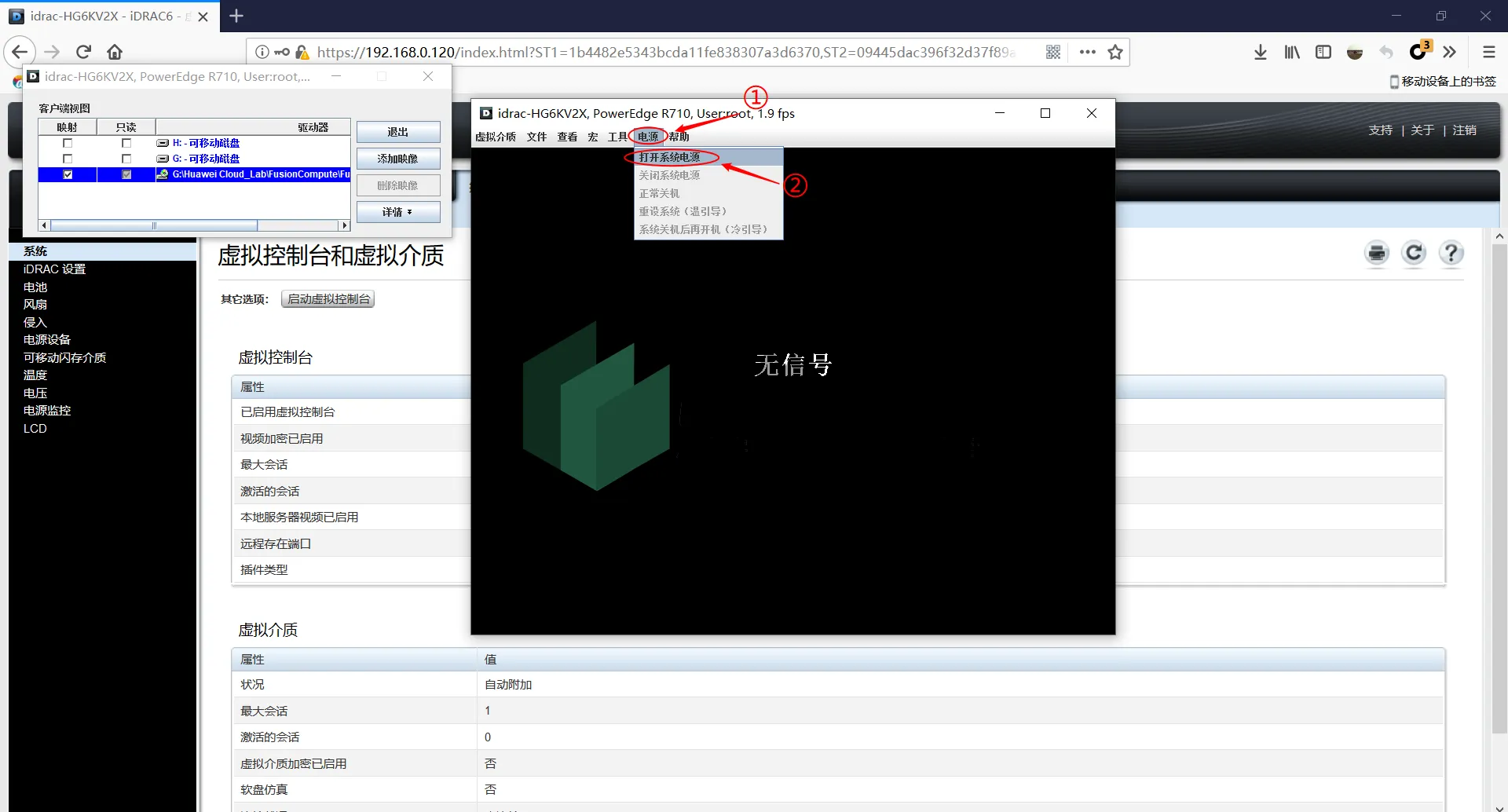Image resolution: width=1508 pixels, height=812 pixels.
Task: Open site information icon in address bar
Action: click(x=262, y=52)
